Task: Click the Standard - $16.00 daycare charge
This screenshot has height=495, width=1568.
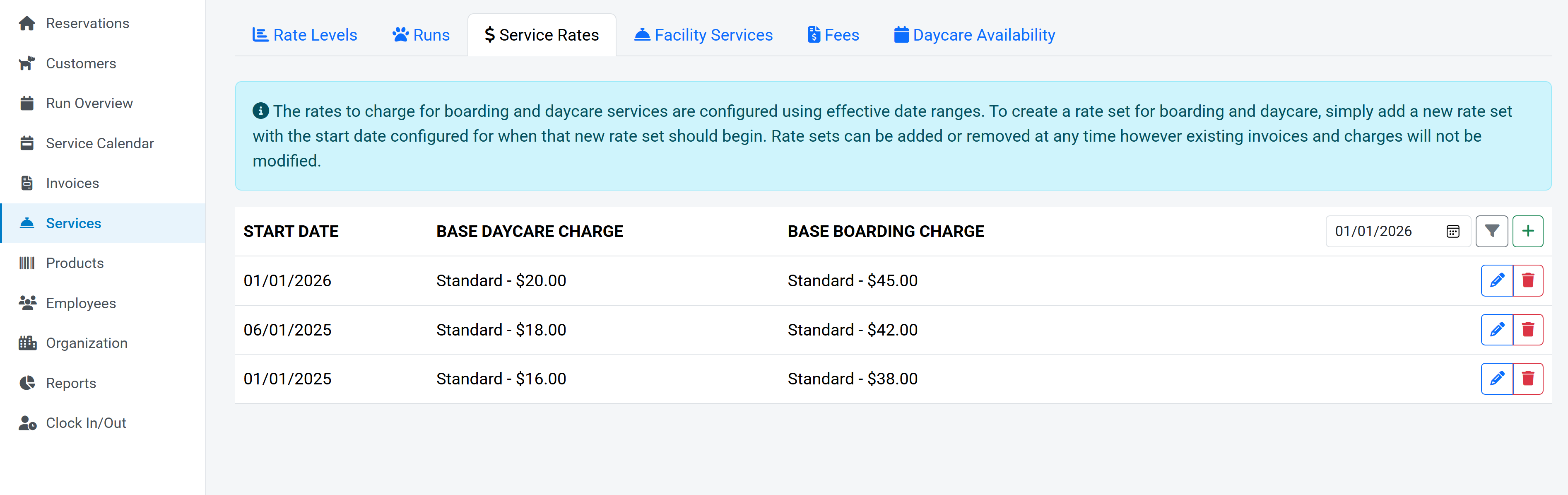Action: [501, 379]
